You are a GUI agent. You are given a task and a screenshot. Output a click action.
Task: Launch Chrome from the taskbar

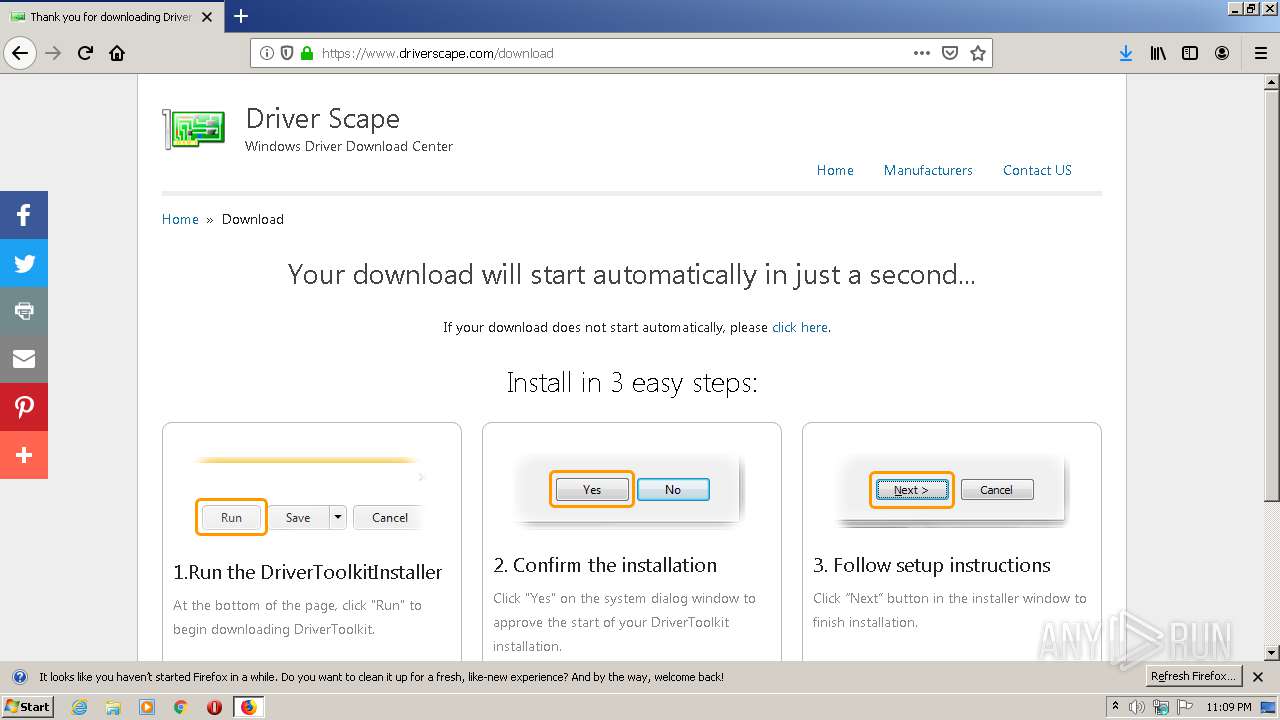181,707
